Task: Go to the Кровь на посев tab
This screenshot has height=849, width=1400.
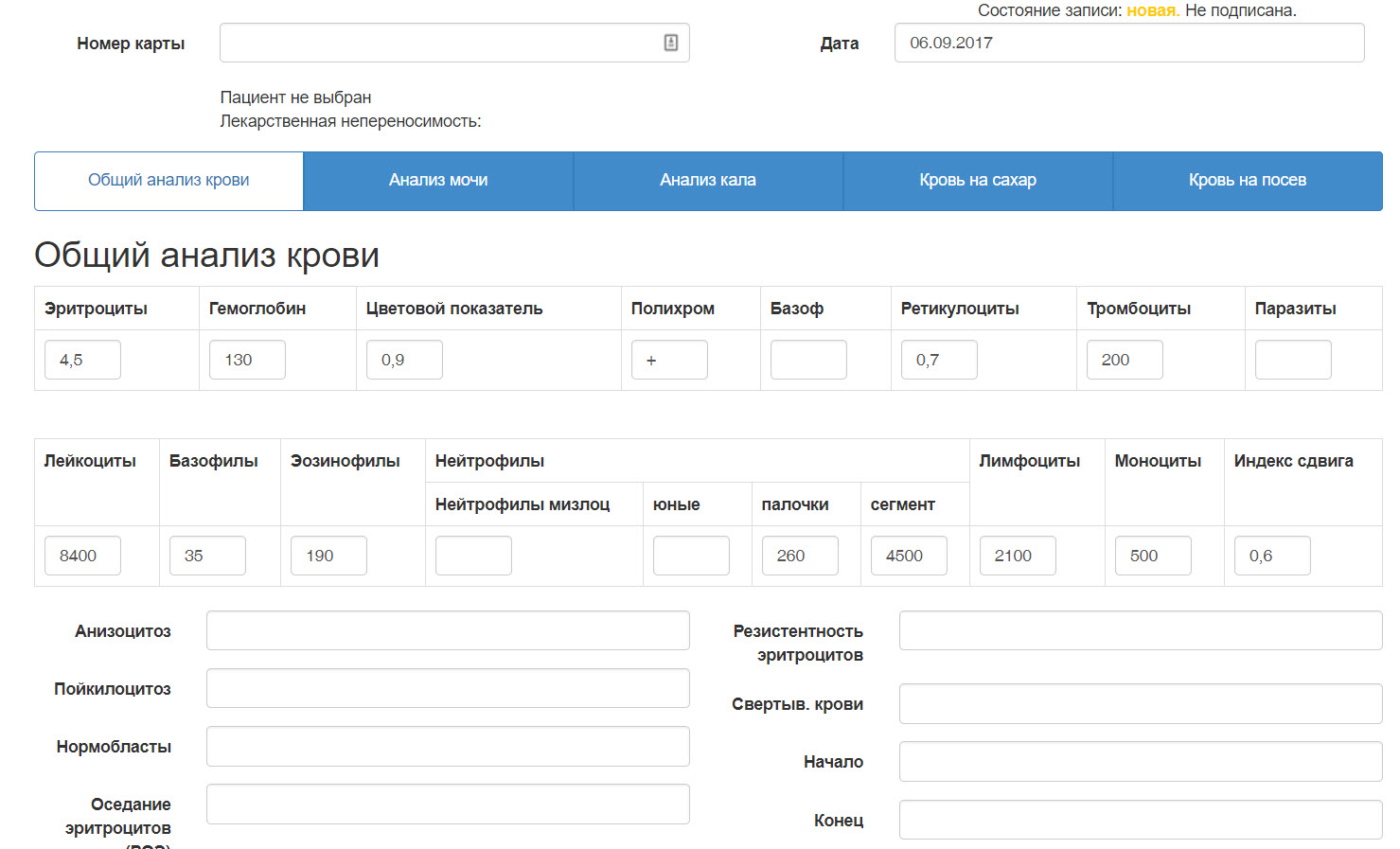Action: (x=1248, y=181)
